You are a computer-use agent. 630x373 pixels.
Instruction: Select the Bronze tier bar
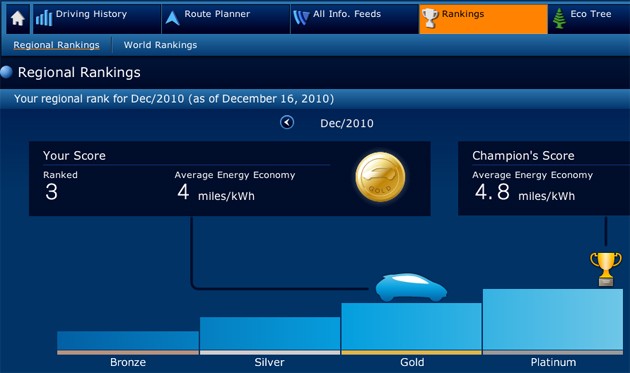pos(128,342)
